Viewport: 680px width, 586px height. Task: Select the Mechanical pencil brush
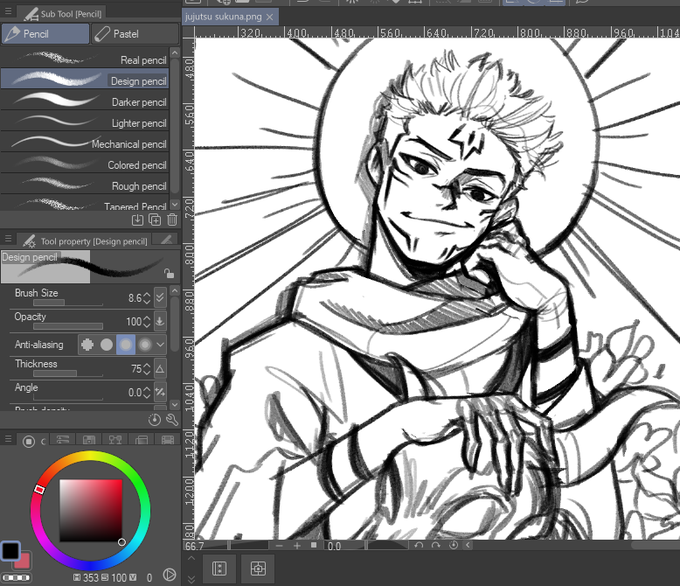click(85, 142)
